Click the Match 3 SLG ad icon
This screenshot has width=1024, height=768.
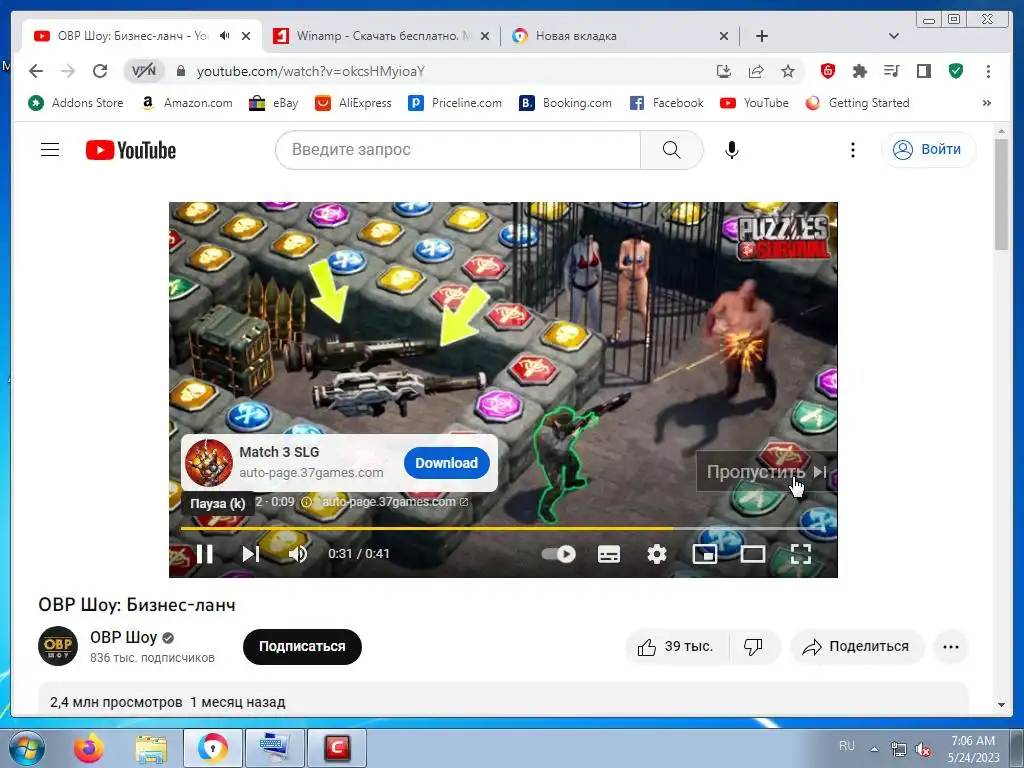coord(209,462)
